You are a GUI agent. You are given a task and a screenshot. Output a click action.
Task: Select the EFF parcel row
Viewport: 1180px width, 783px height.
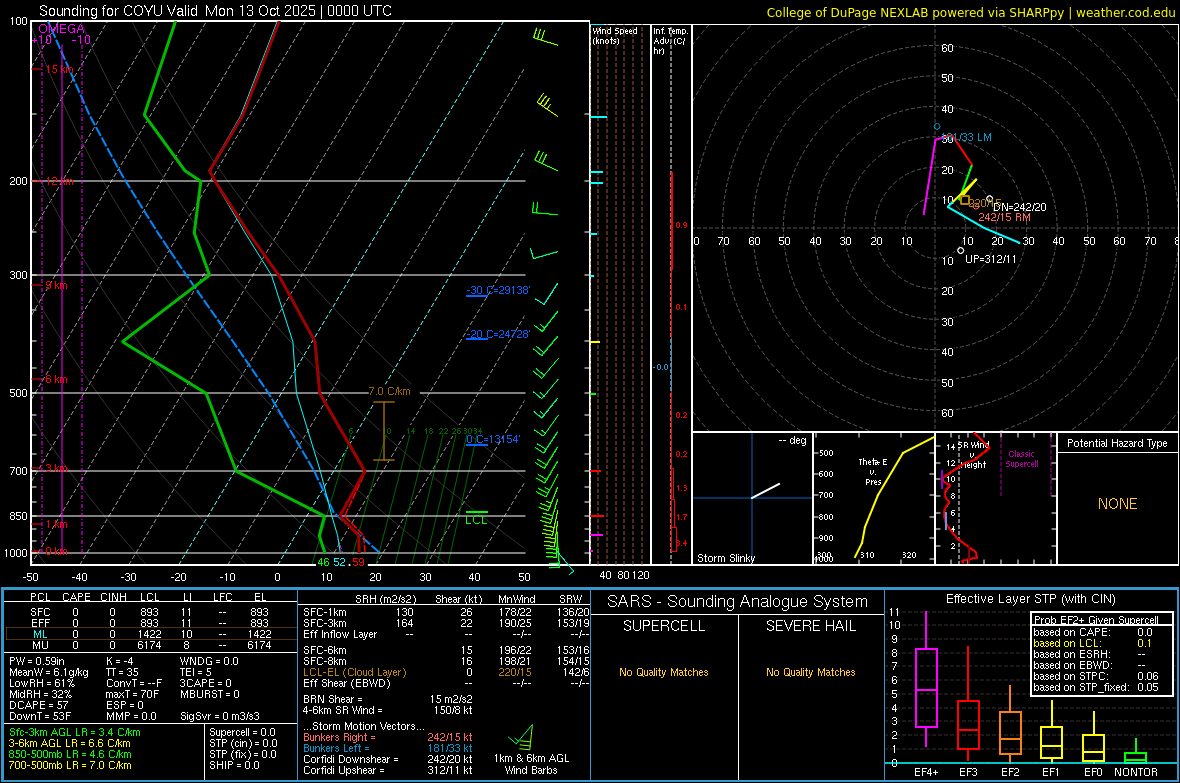click(x=150, y=623)
